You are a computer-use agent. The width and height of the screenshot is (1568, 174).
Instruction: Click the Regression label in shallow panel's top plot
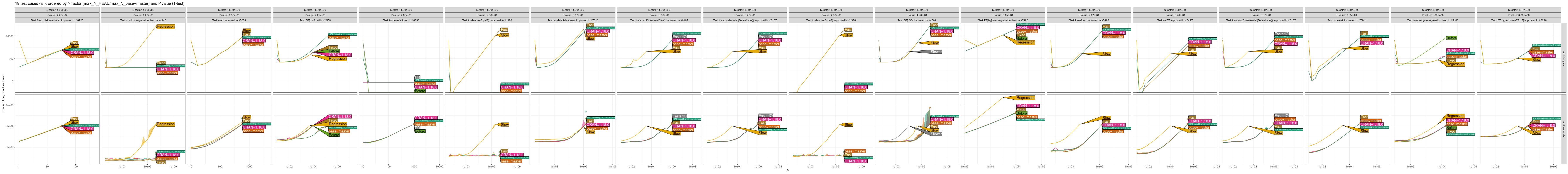coord(166,27)
